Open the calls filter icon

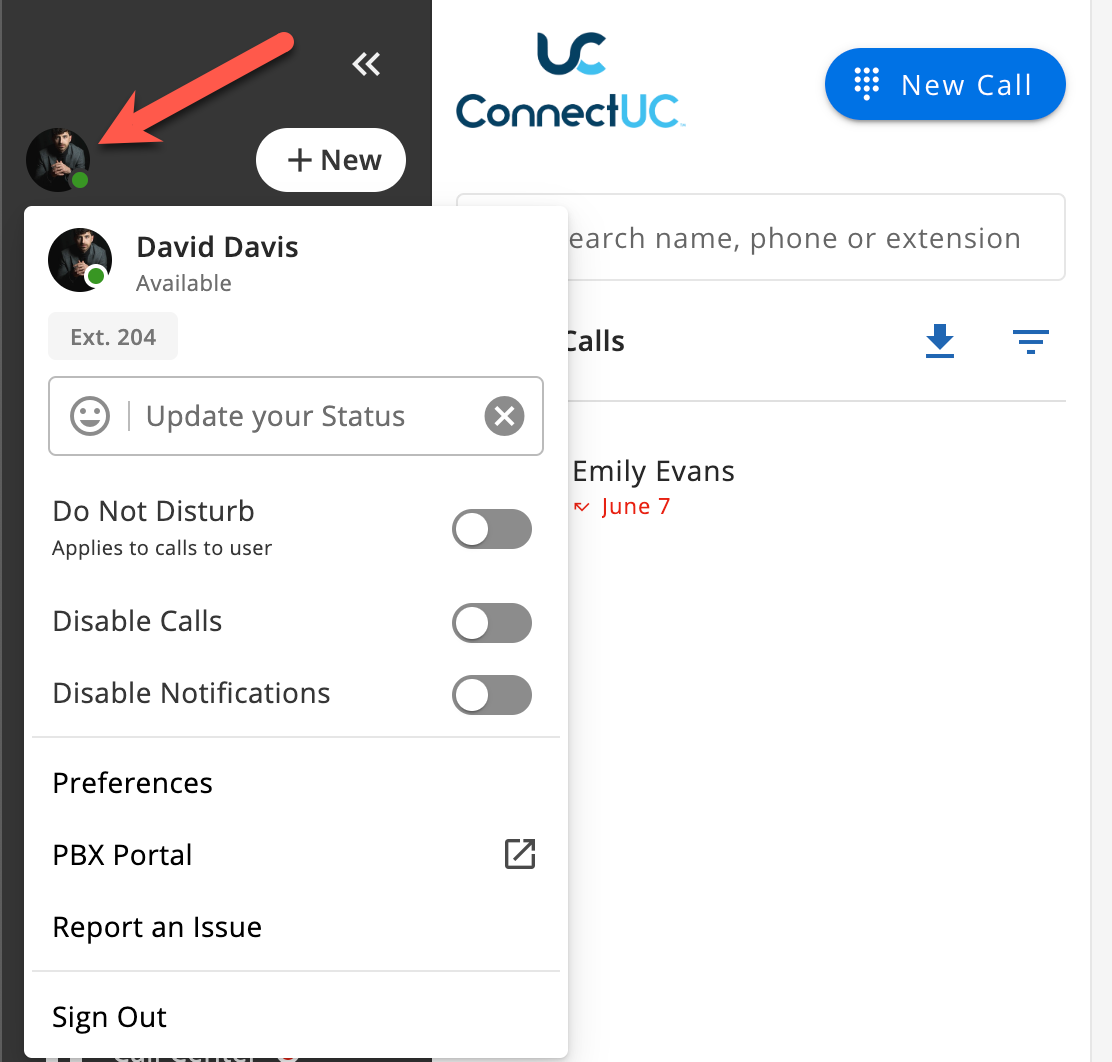click(1030, 342)
